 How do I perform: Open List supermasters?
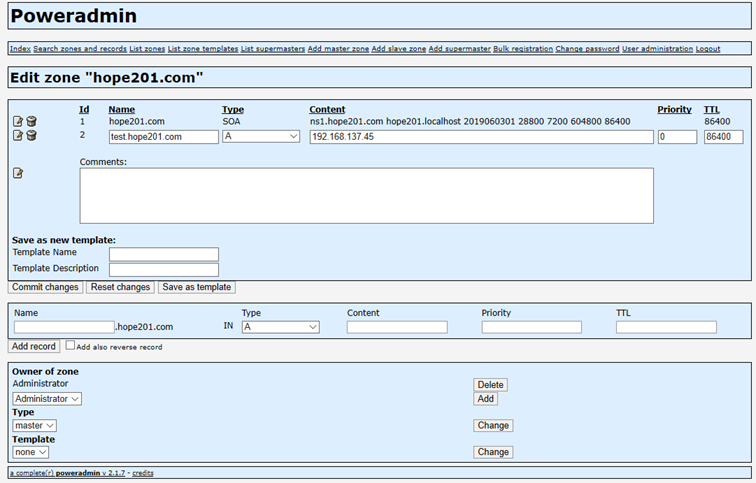(273, 49)
